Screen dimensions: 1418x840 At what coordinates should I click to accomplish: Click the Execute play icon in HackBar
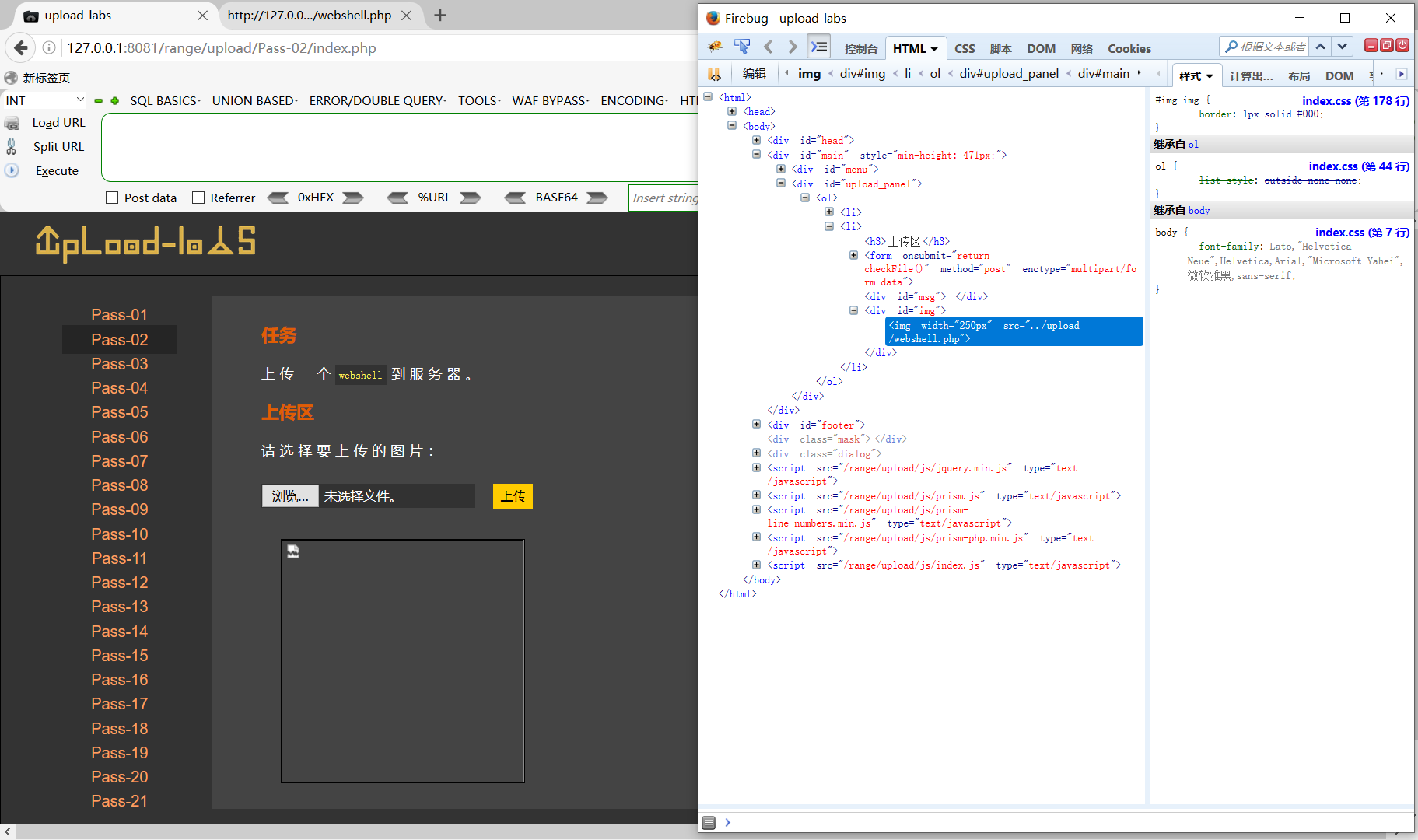[x=12, y=170]
